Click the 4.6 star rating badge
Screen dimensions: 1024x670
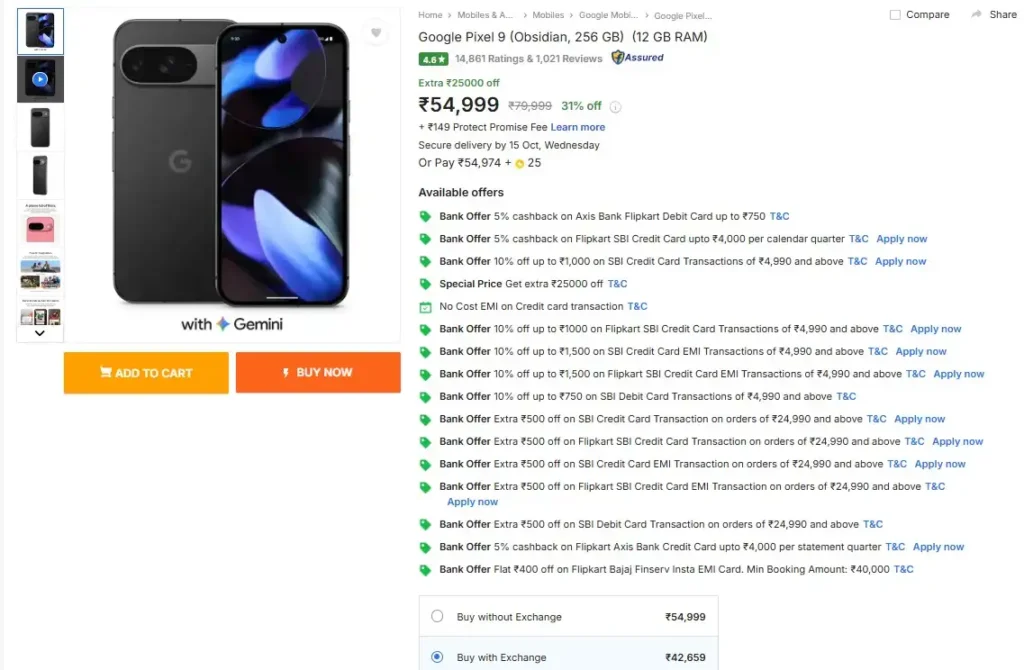pyautogui.click(x=432, y=59)
